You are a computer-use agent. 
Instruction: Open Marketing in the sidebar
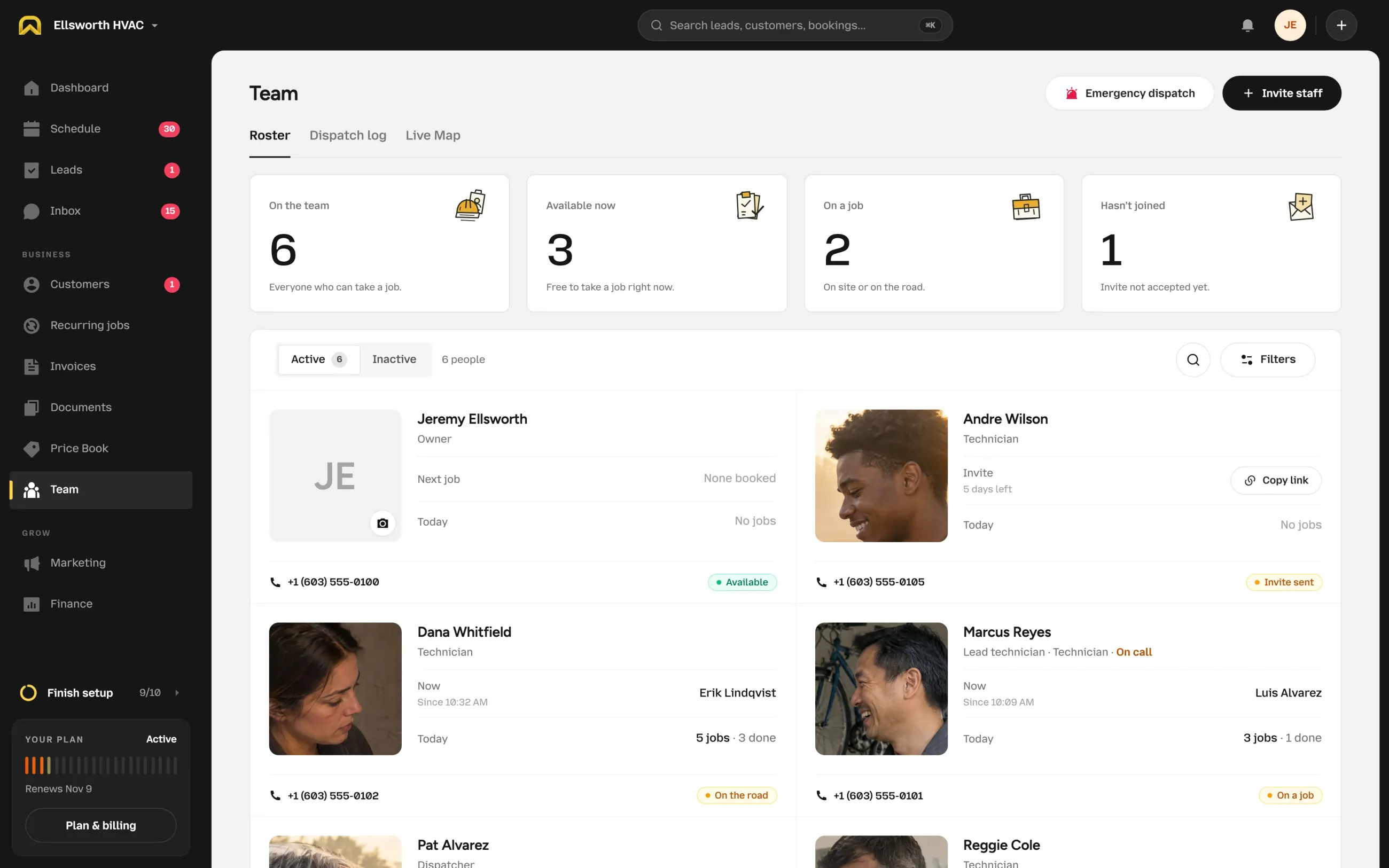point(101,563)
